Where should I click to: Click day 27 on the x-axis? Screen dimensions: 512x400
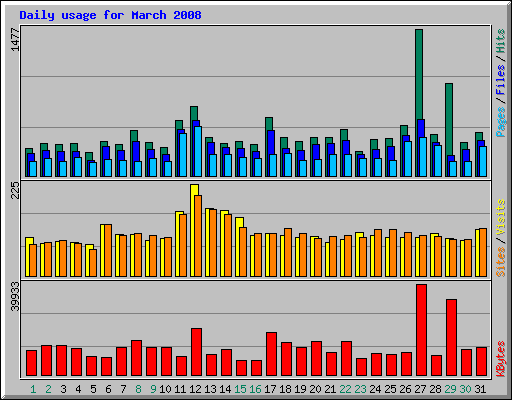point(420,389)
